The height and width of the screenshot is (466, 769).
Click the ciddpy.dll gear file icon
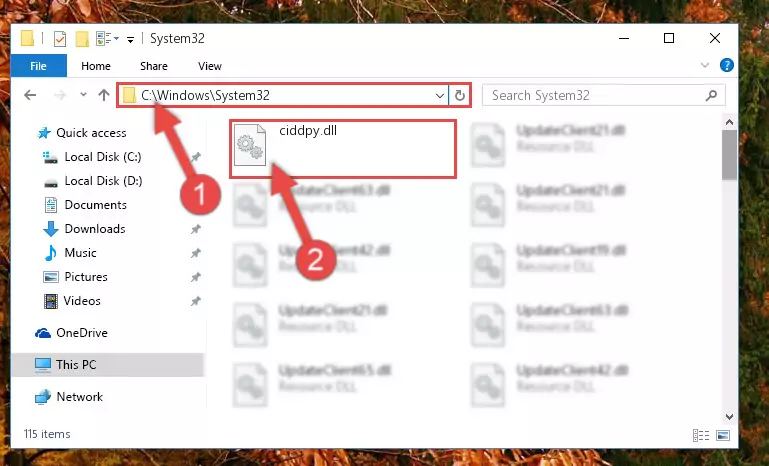pyautogui.click(x=250, y=145)
